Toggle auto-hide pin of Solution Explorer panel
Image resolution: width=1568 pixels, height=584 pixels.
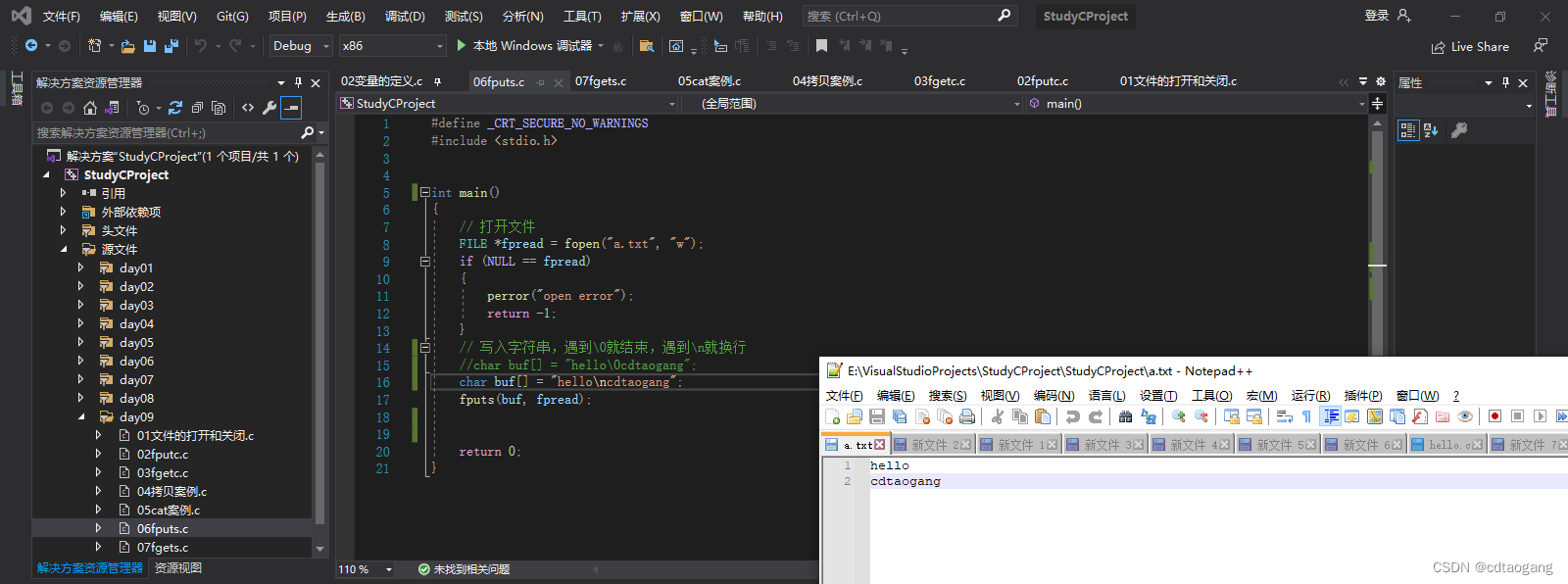click(298, 82)
